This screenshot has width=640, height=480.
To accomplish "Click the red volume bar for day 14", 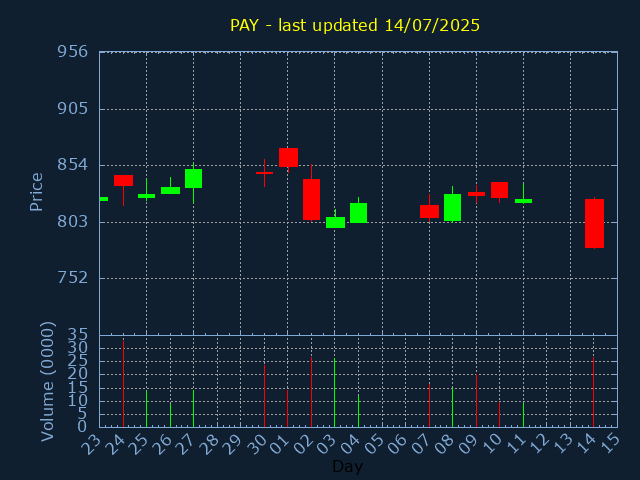I will (x=593, y=392).
